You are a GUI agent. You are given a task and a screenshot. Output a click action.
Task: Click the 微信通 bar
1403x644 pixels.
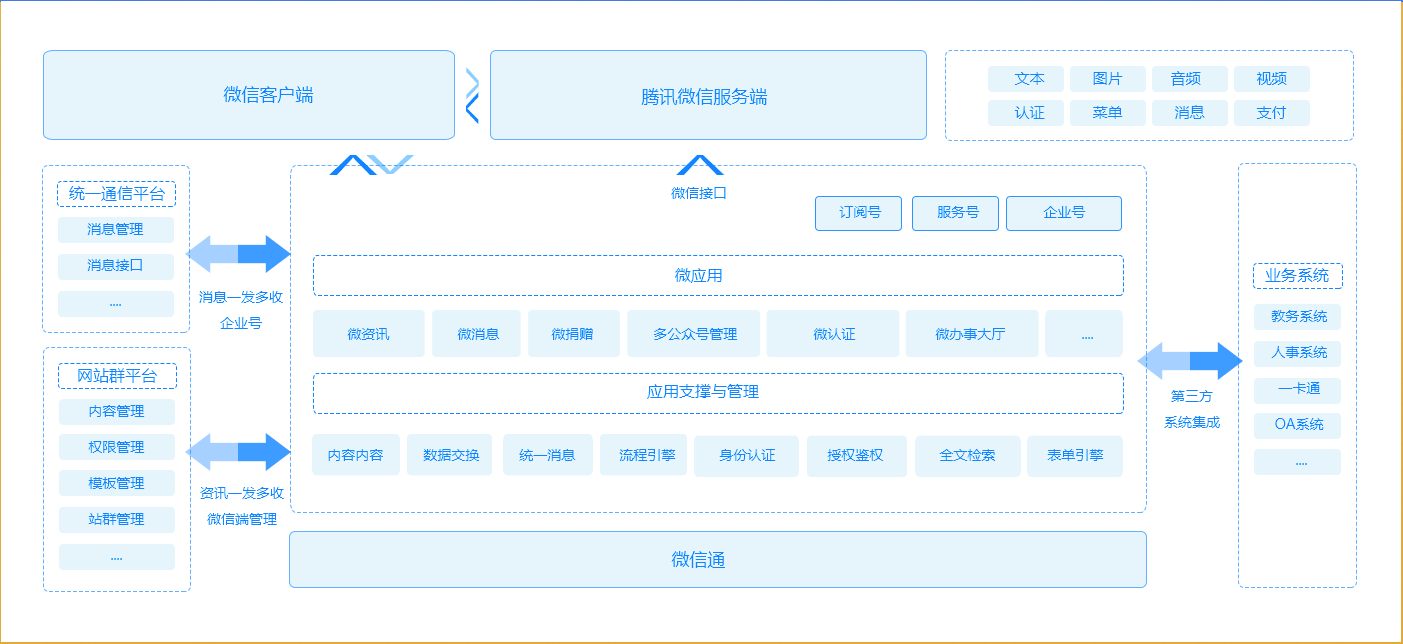click(718, 559)
